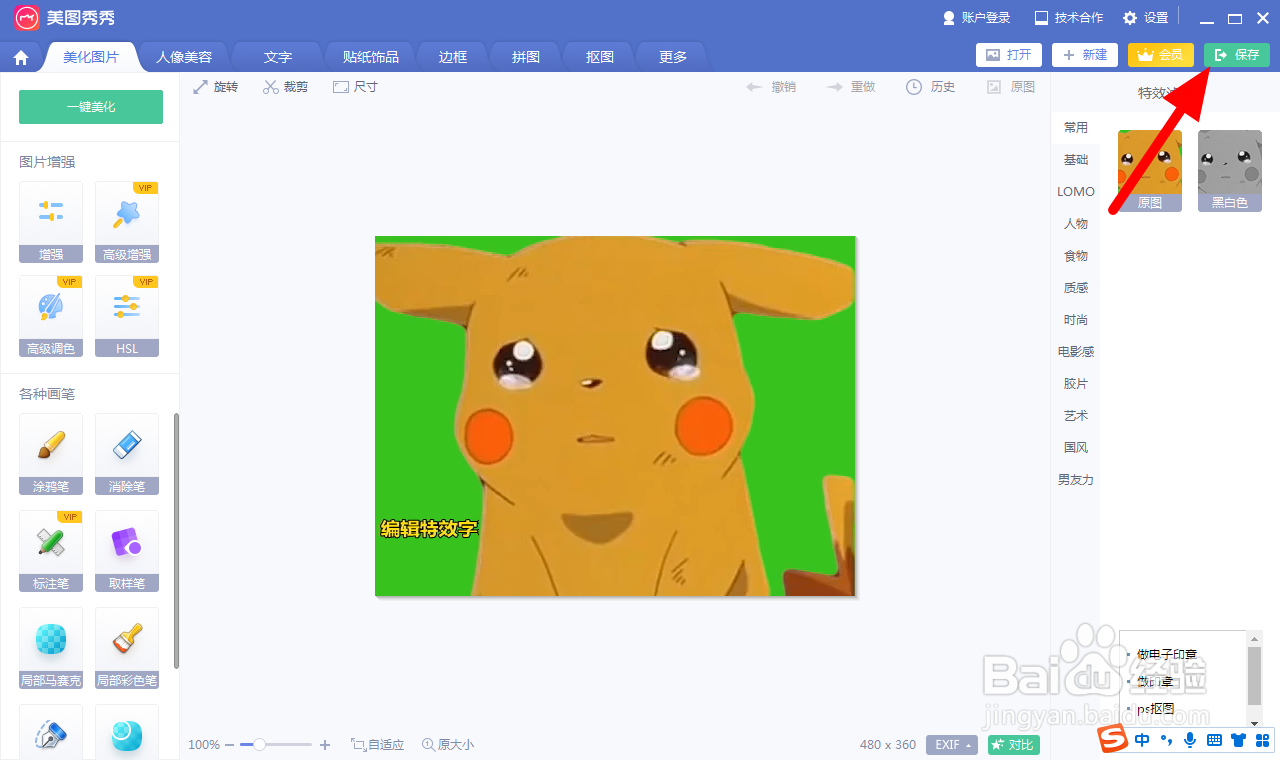1280x760 pixels.
Task: Select the 涂鸦笔 doodle pen
Action: pyautogui.click(x=51, y=454)
